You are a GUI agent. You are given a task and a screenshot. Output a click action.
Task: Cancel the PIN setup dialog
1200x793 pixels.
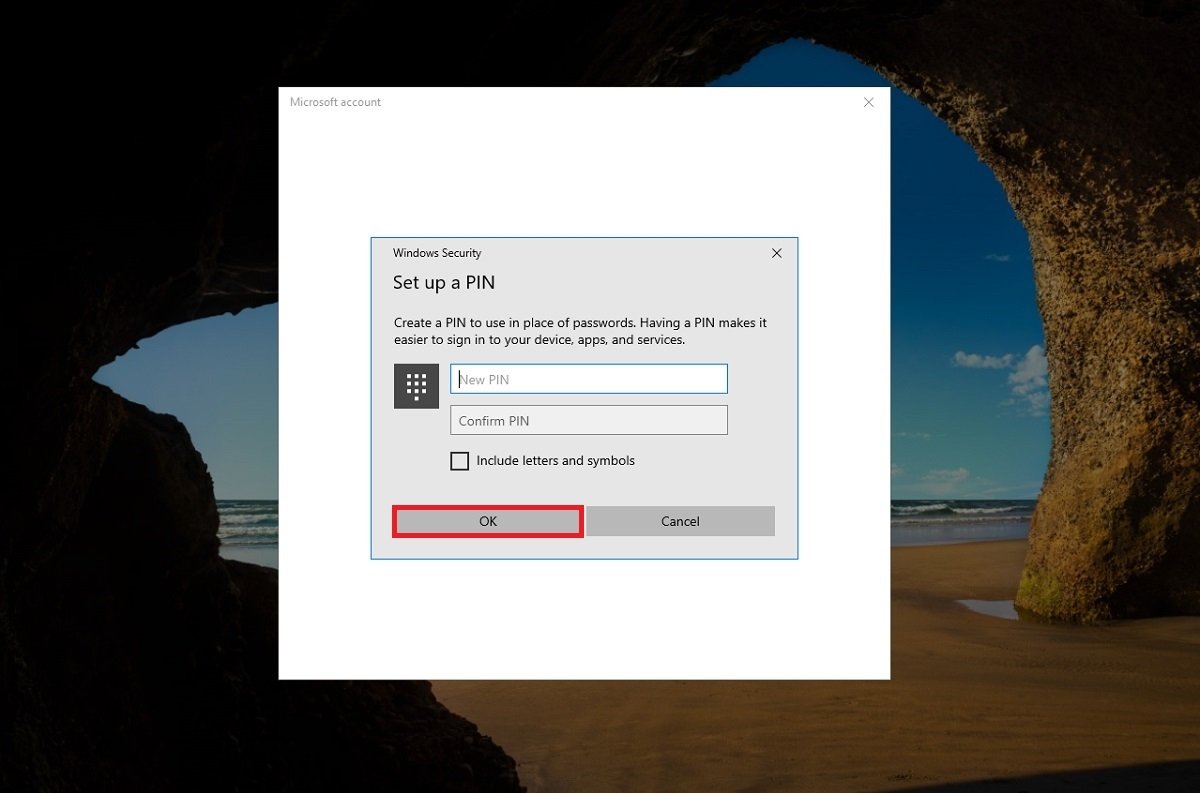[x=680, y=521]
